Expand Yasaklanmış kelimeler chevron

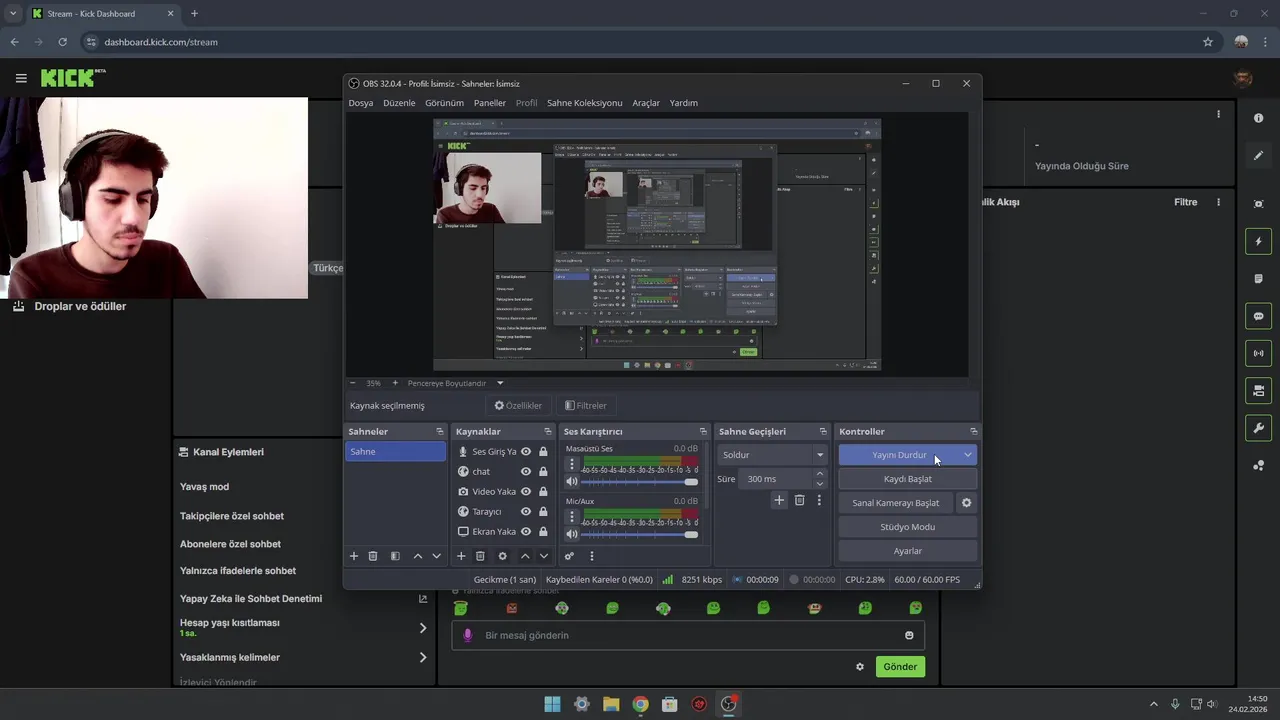coord(422,658)
